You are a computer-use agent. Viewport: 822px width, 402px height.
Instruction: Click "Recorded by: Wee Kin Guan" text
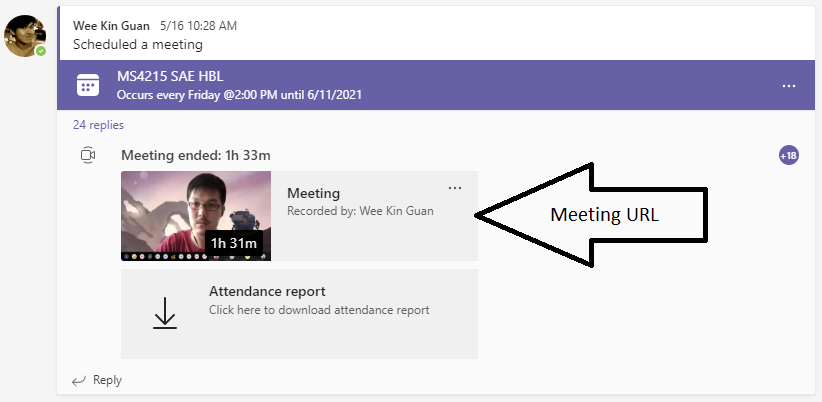point(360,211)
